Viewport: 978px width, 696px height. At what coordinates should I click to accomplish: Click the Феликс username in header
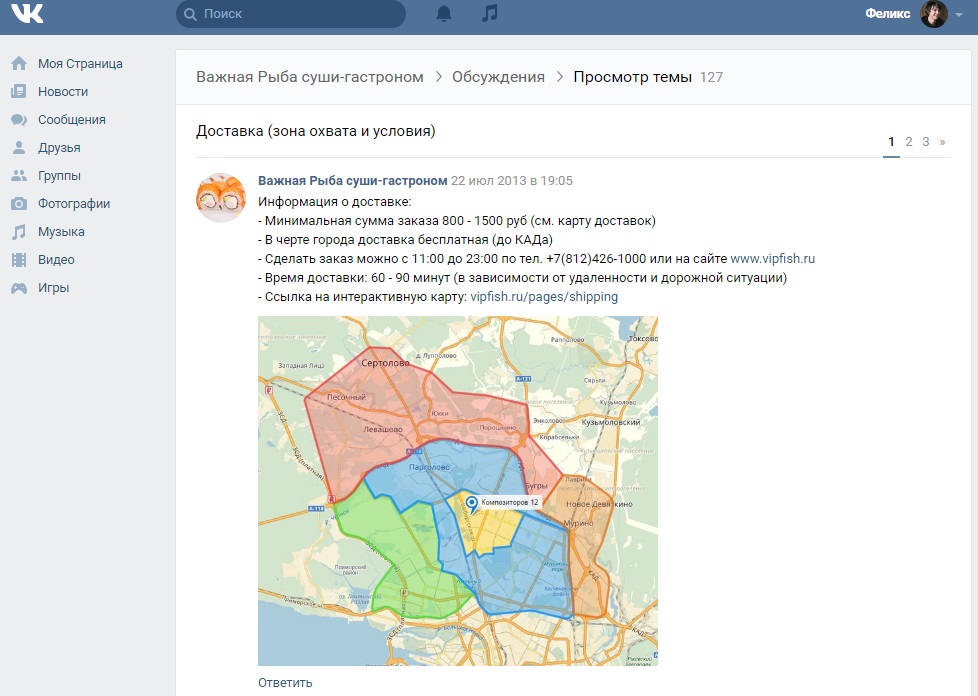(888, 14)
